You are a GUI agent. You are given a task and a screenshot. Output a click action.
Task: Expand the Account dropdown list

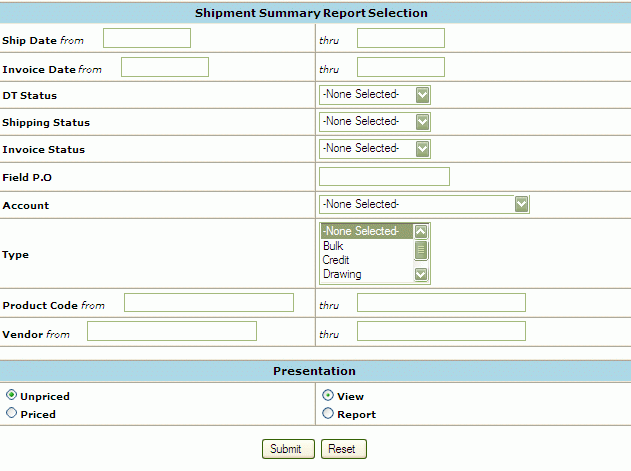[x=423, y=204]
